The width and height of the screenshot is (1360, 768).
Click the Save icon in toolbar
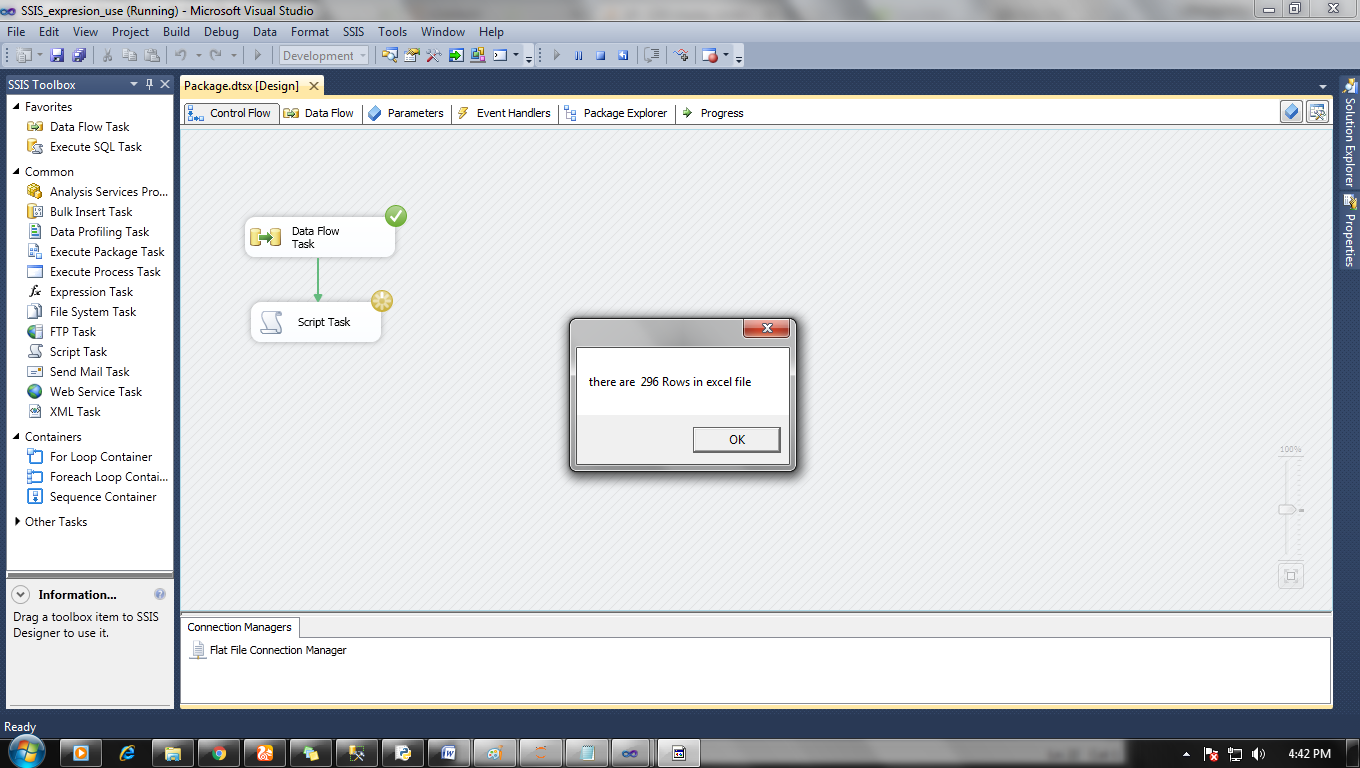coord(57,56)
